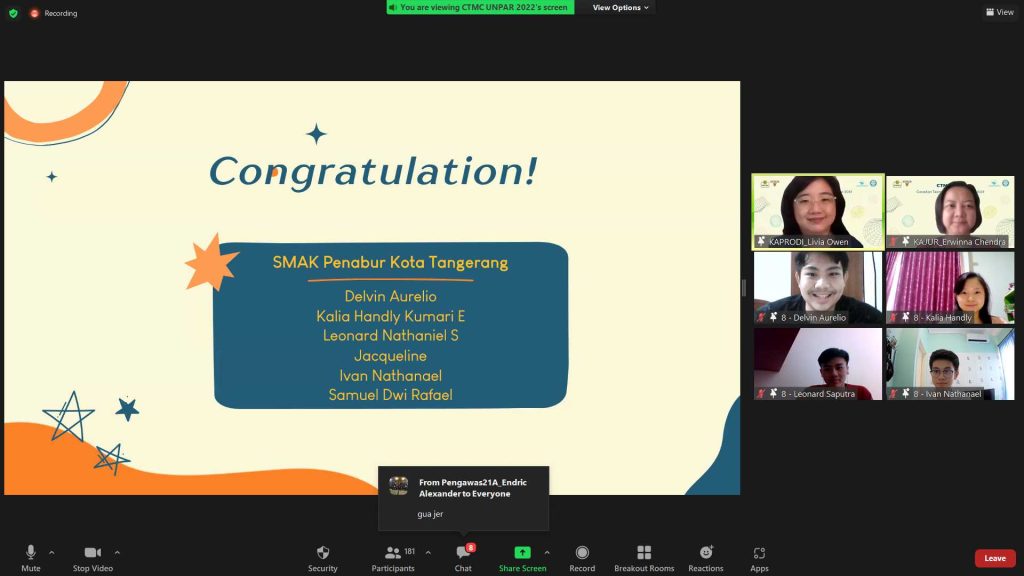This screenshot has height=576, width=1024.
Task: Open the Security shield icon
Action: (322, 556)
